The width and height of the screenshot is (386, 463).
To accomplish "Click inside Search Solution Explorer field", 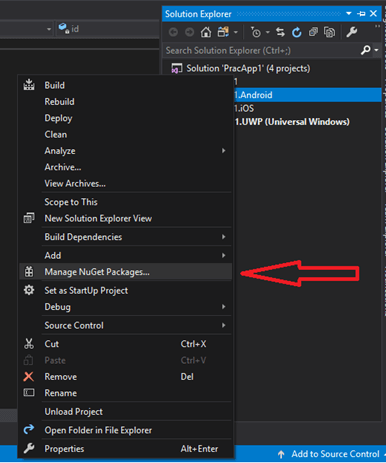I will pos(262,50).
